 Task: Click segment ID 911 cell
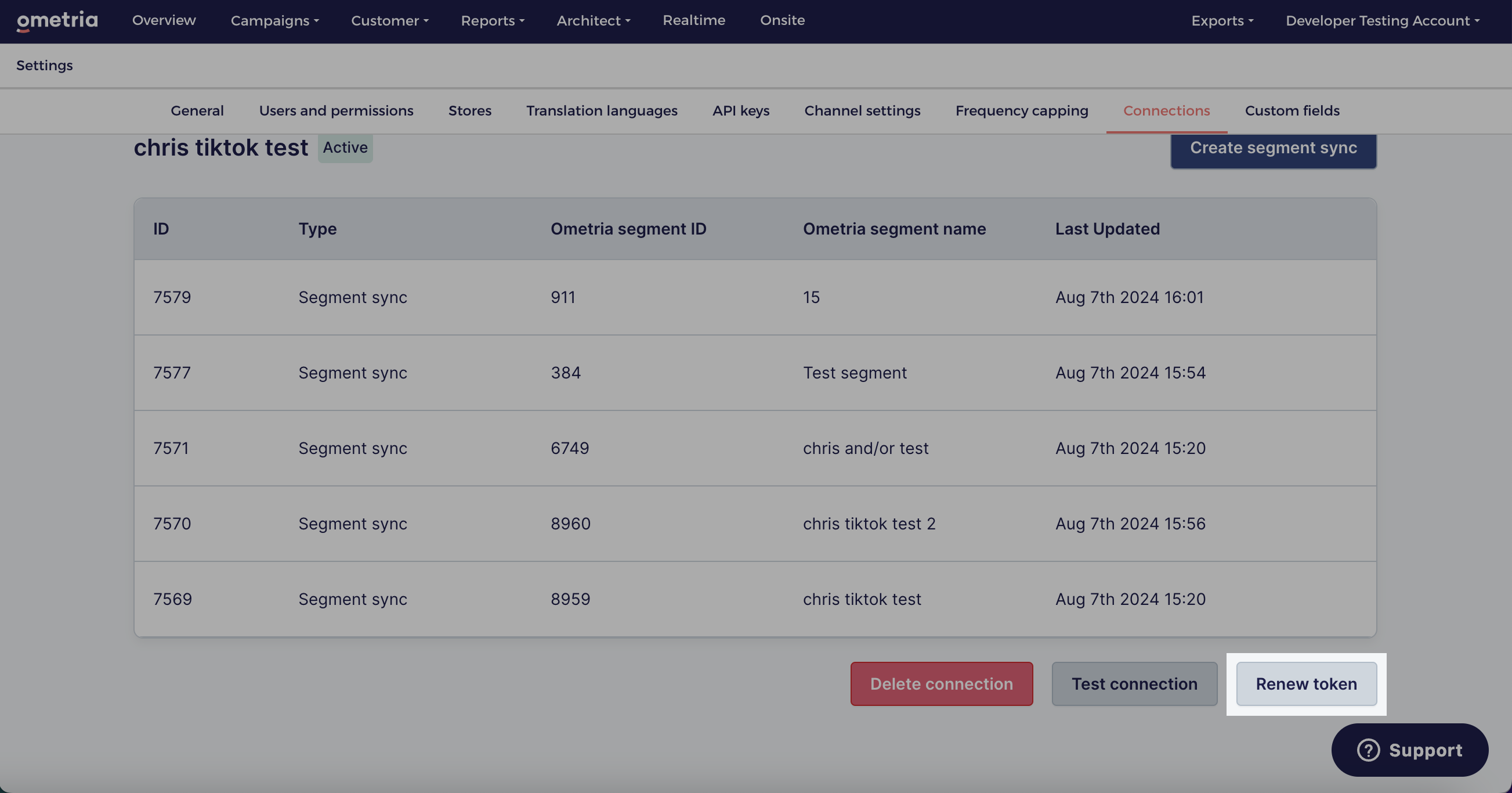[562, 297]
